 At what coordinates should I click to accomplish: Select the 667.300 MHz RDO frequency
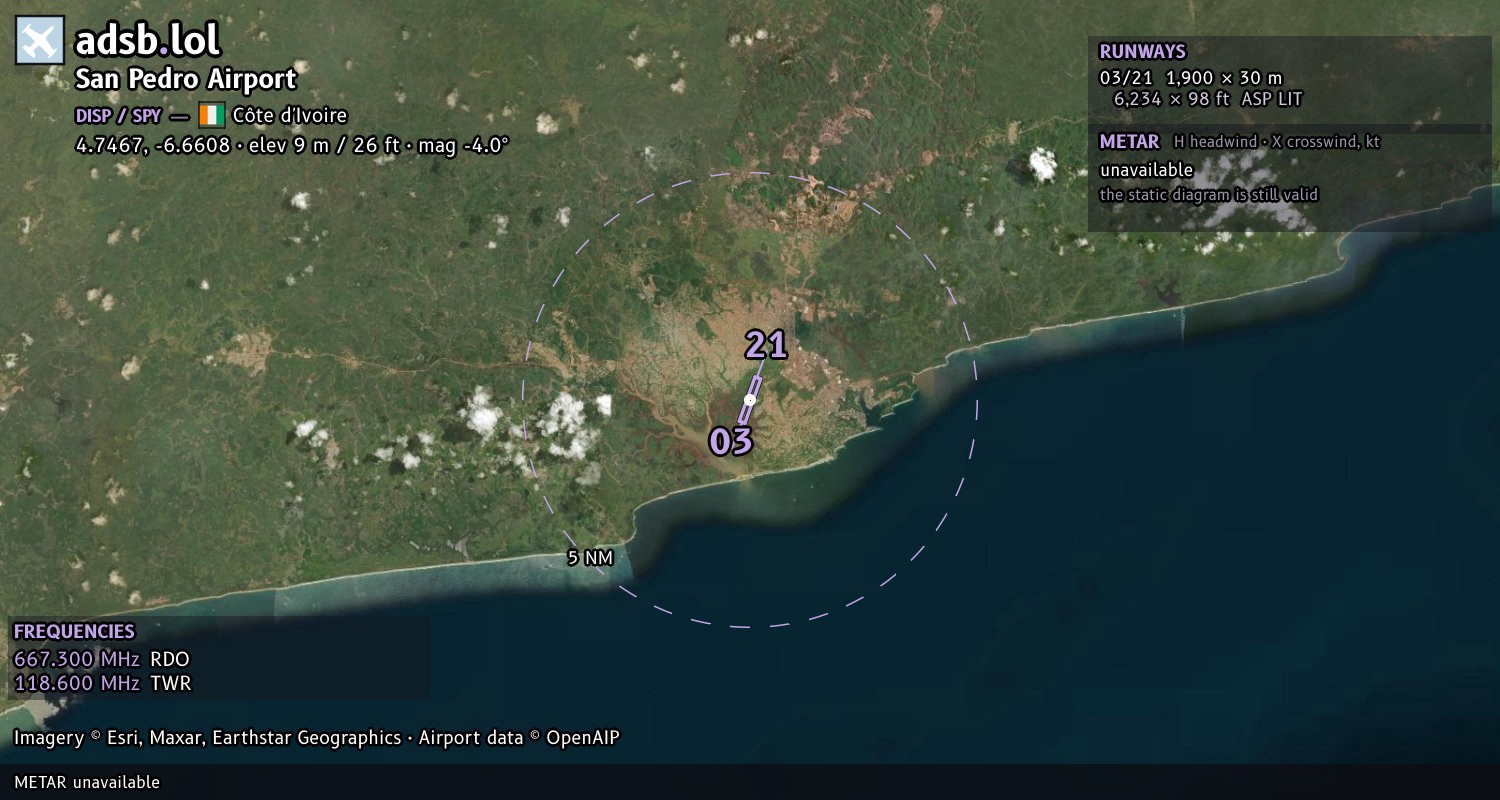[101, 659]
